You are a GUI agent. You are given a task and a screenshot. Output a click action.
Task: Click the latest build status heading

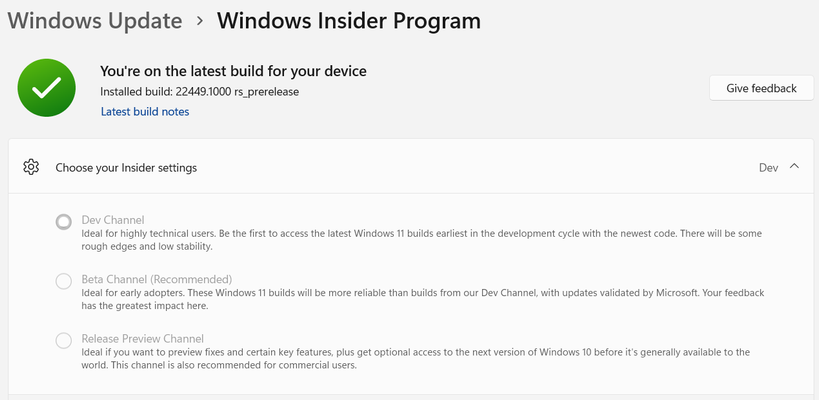tap(233, 71)
